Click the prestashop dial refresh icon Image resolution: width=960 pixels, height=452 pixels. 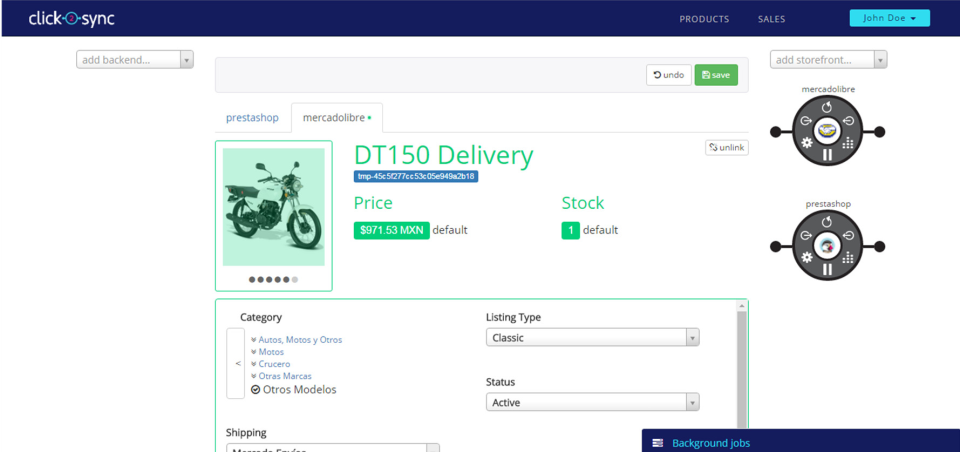(827, 222)
